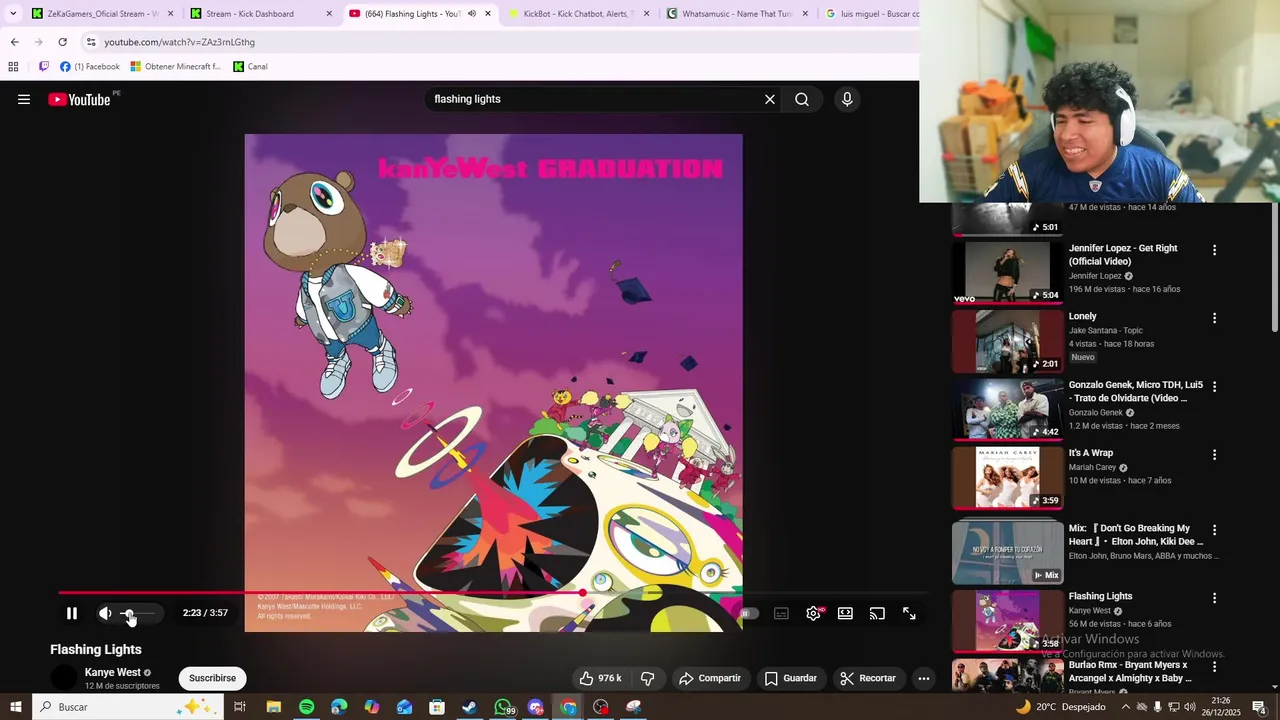Launch Spotify from the taskbar
The height and width of the screenshot is (720, 1280).
click(306, 707)
